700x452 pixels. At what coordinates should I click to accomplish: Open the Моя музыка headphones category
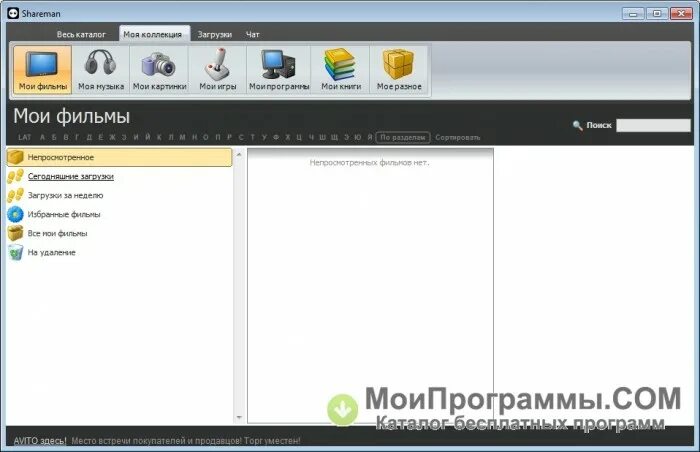101,70
